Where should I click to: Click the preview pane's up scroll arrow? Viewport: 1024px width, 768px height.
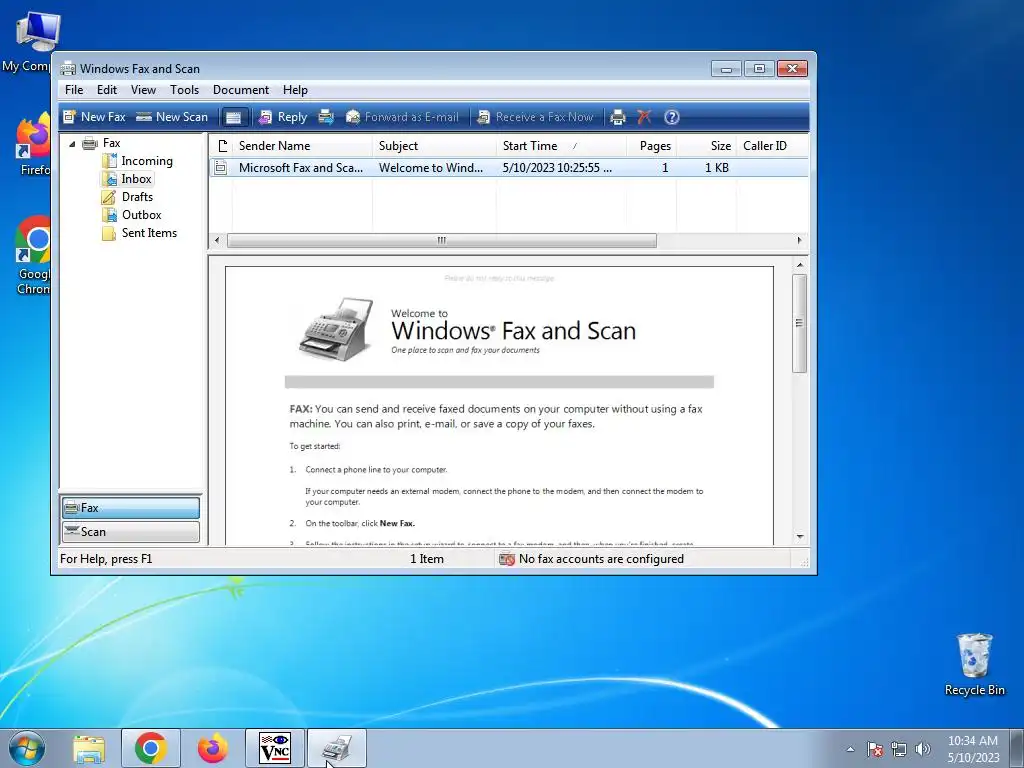tap(799, 264)
